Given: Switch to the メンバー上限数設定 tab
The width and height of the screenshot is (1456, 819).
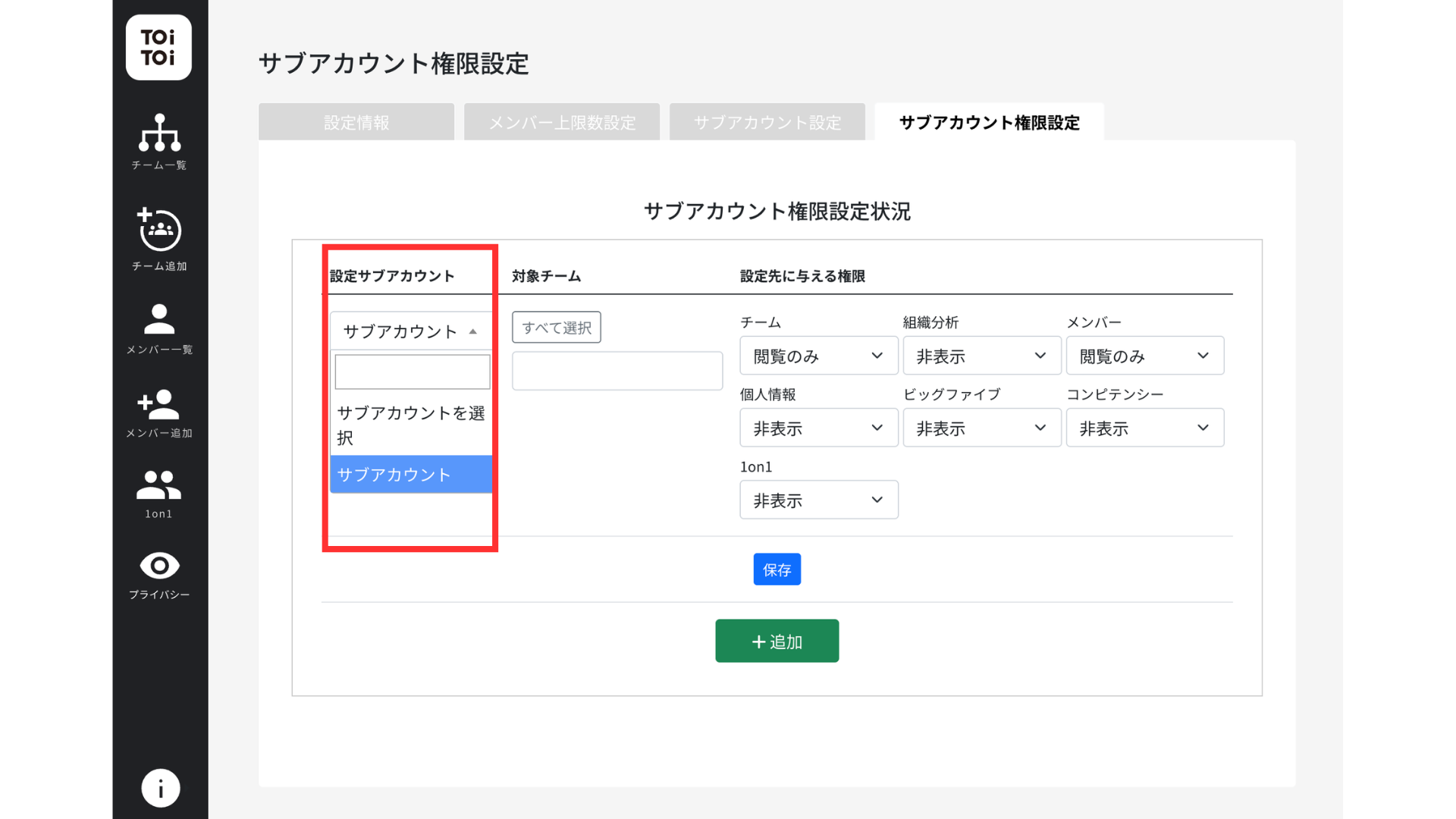Looking at the screenshot, I should pos(562,122).
